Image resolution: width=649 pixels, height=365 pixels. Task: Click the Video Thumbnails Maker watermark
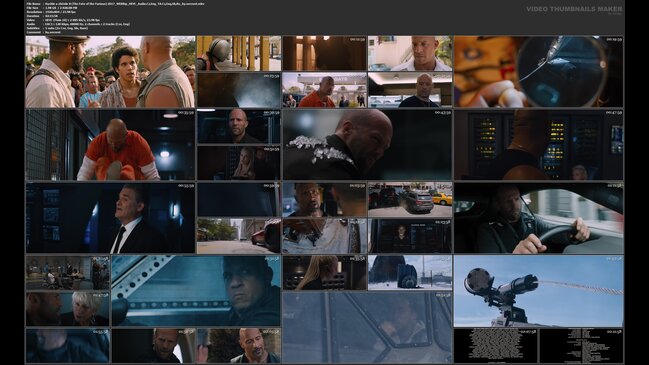(x=574, y=9)
